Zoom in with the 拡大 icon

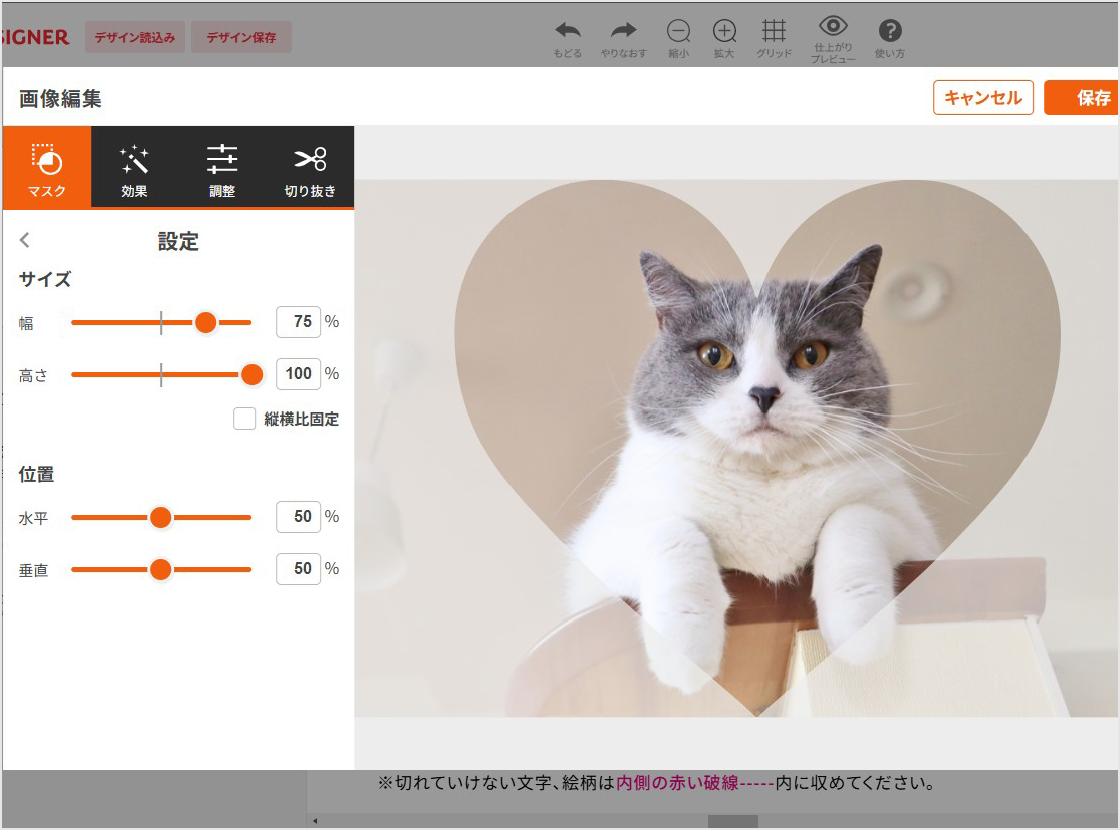point(724,33)
